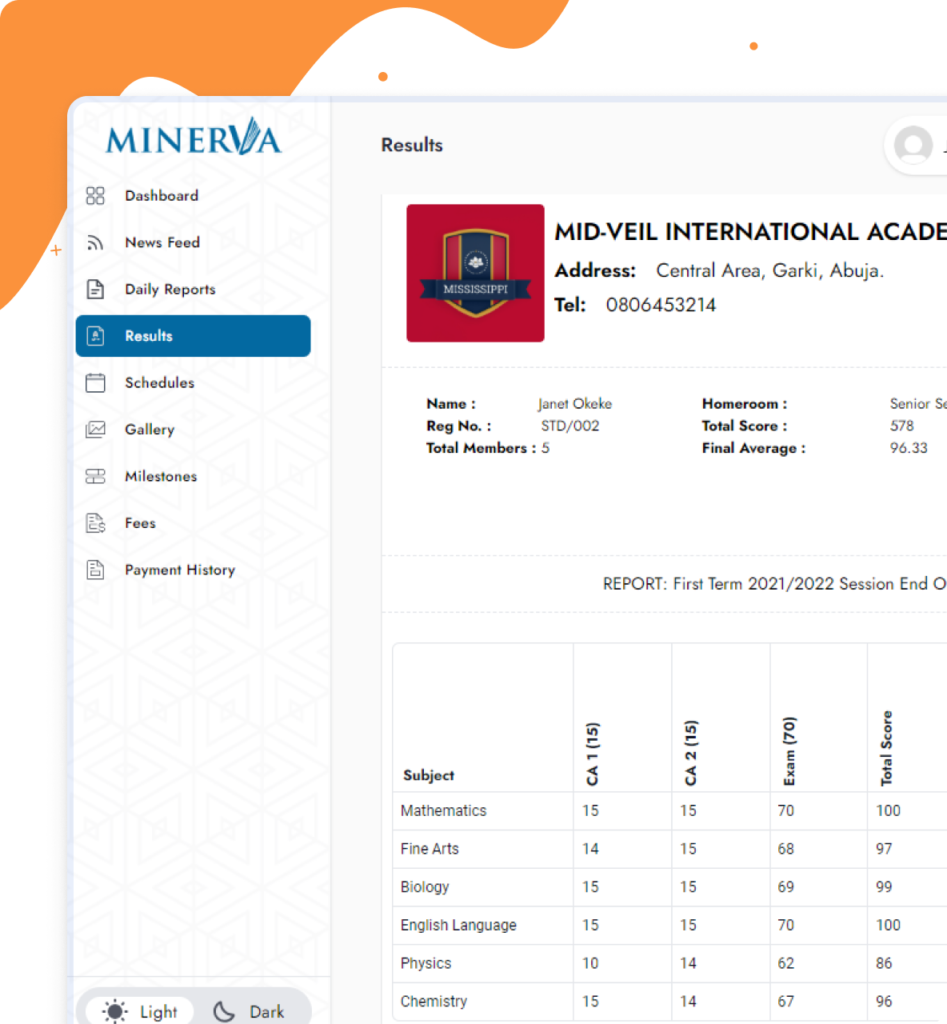Screen dimensions: 947x1024
Task: Open the Dashboard page
Action: click(161, 196)
